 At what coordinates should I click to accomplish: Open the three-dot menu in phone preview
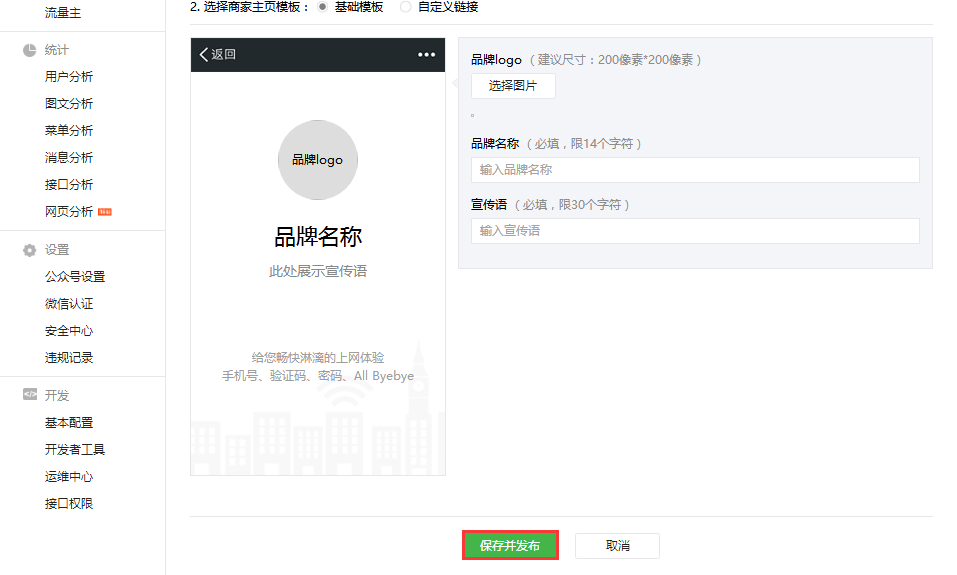coord(427,55)
